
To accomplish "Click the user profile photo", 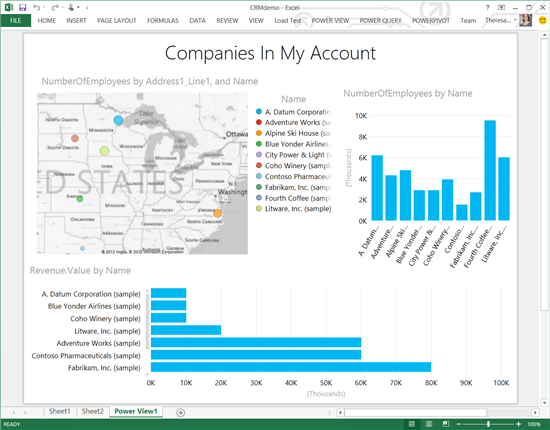I will coord(525,20).
